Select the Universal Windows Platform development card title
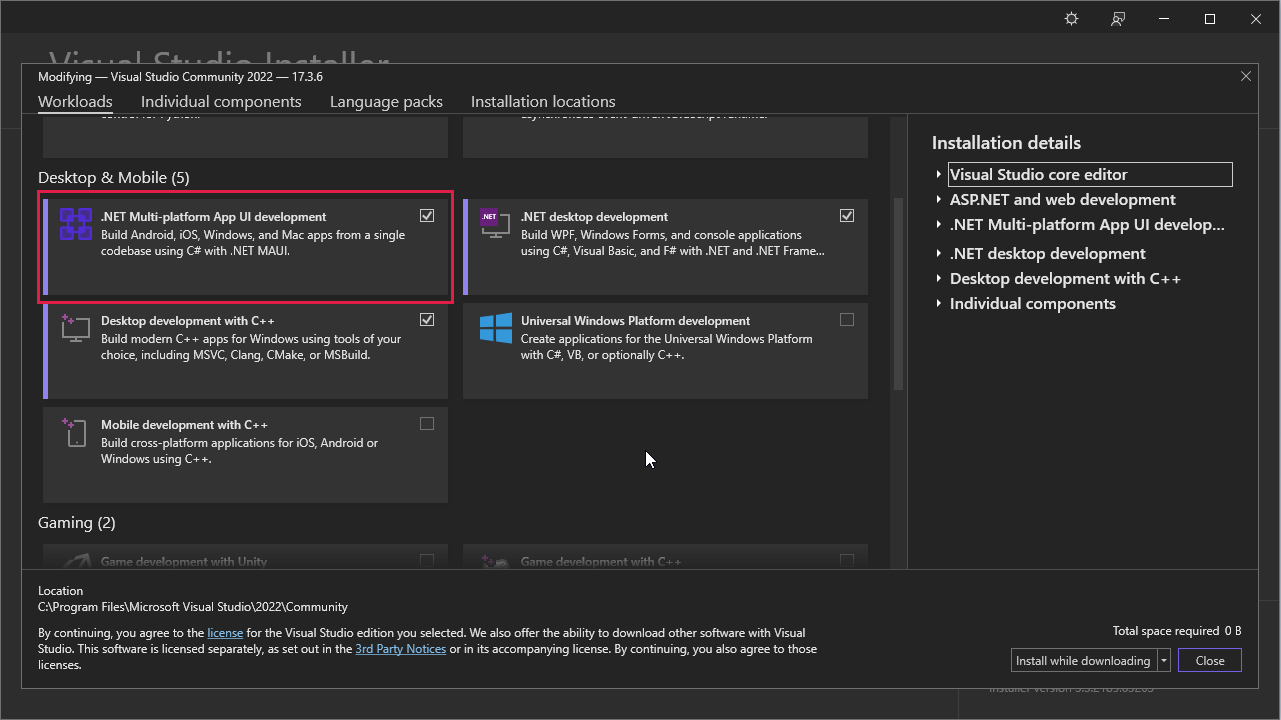 (x=635, y=321)
